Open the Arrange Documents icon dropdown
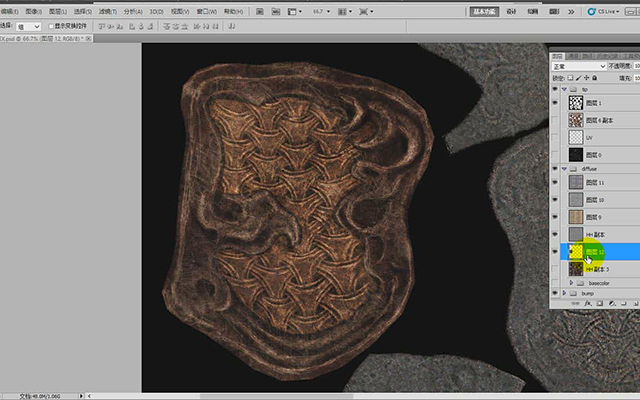 (x=344, y=12)
